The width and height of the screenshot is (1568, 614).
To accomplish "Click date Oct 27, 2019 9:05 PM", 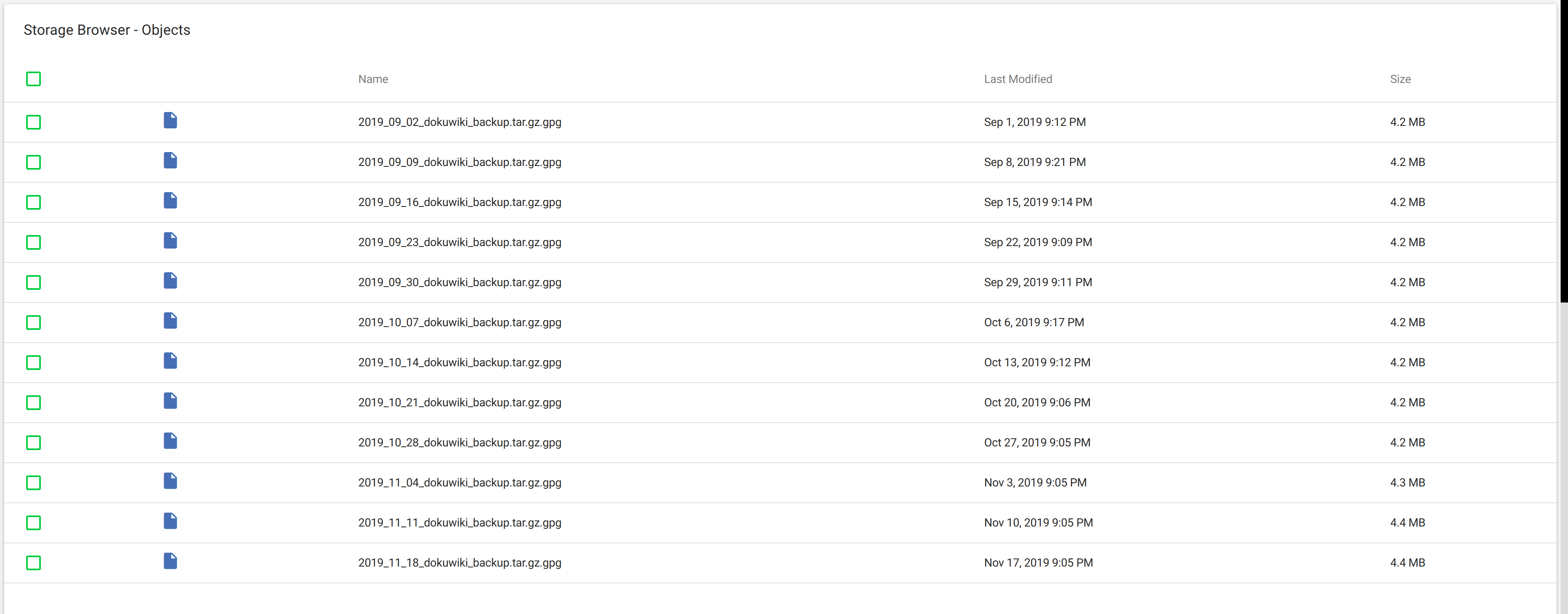I will pos(1037,443).
